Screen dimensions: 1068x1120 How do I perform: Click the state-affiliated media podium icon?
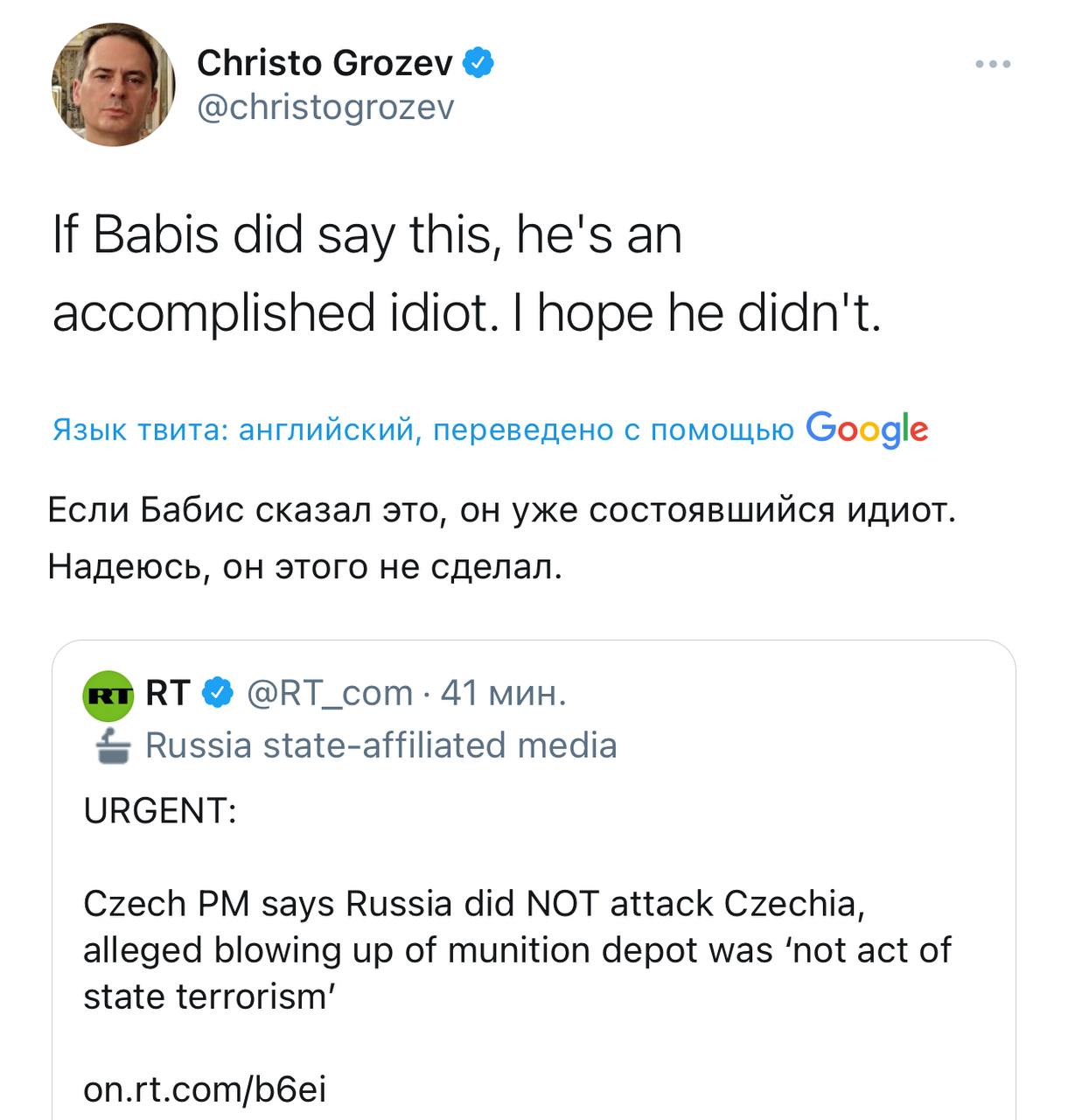click(111, 745)
